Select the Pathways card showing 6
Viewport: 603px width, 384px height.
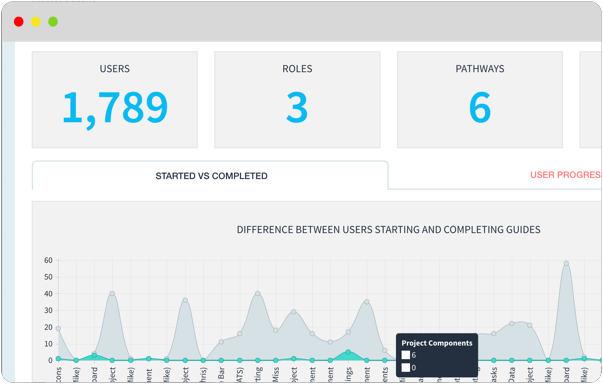coord(480,100)
